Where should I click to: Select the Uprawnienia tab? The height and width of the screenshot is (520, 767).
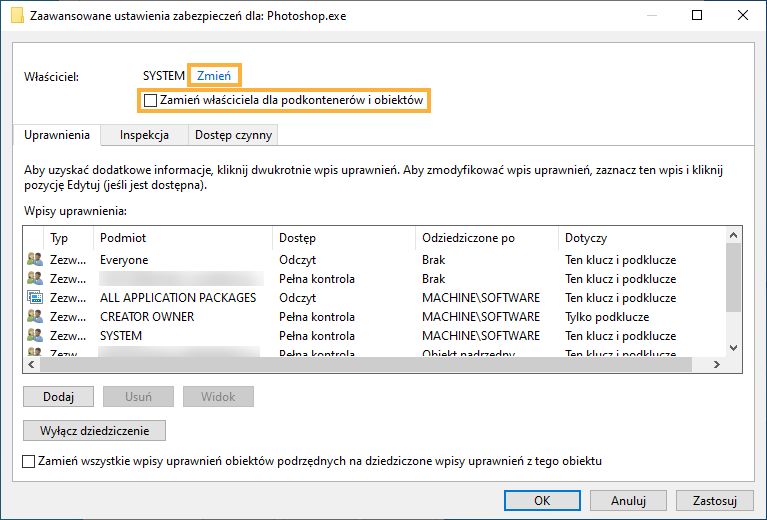click(x=57, y=135)
